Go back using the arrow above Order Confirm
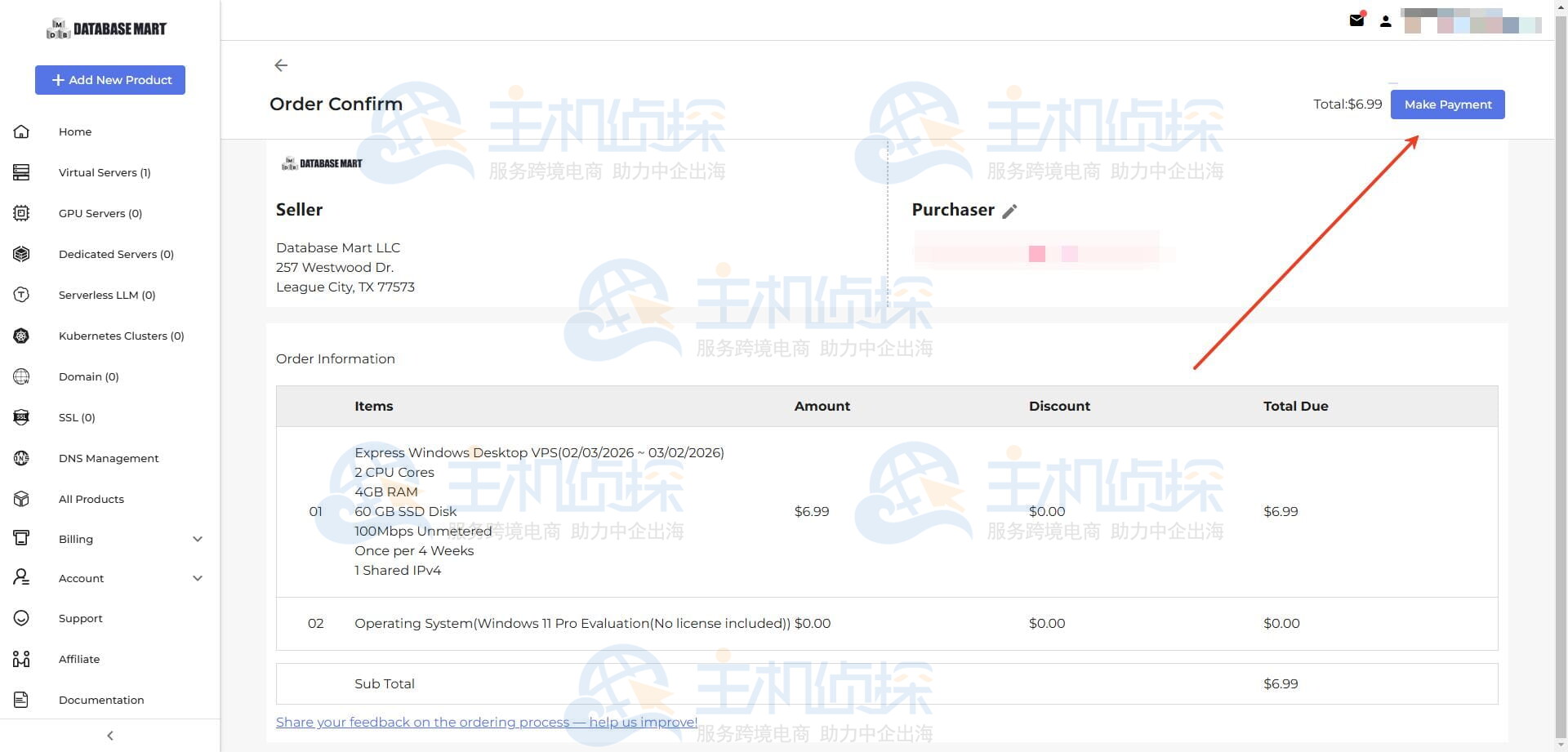This screenshot has width=1568, height=752. tap(281, 65)
